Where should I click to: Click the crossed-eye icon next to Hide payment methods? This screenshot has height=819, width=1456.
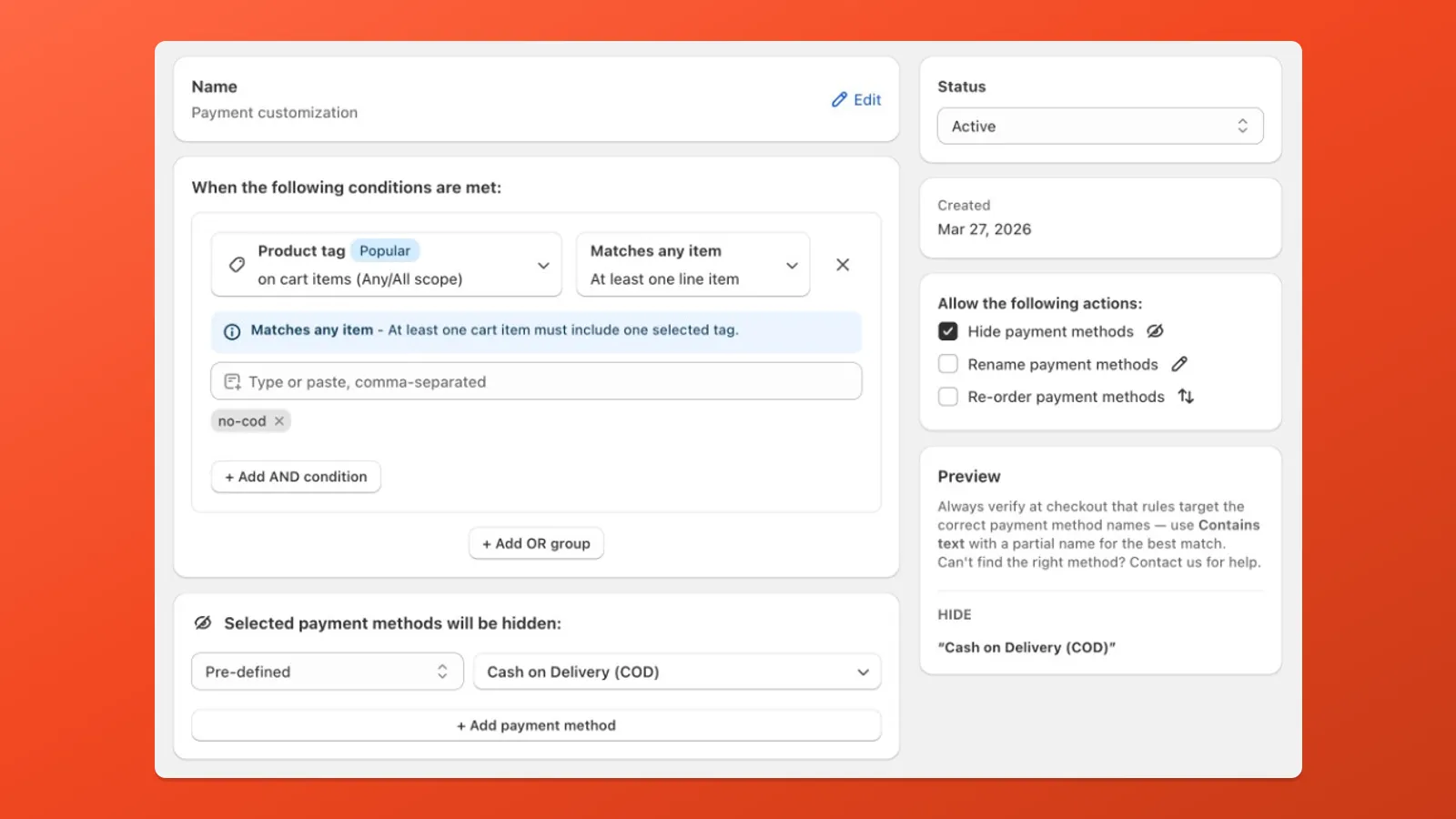[x=1155, y=331]
